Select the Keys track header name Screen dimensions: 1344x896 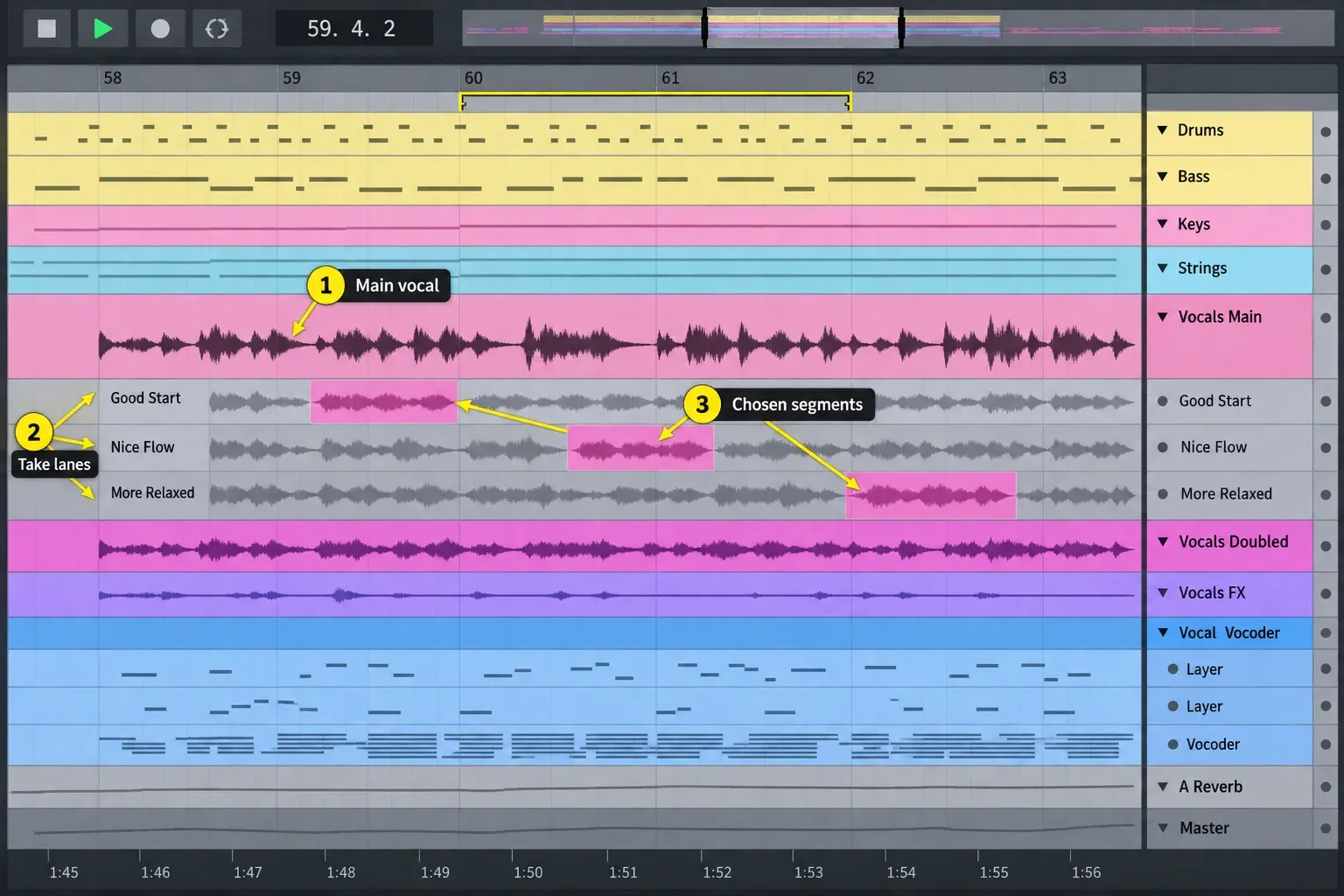coord(1193,224)
